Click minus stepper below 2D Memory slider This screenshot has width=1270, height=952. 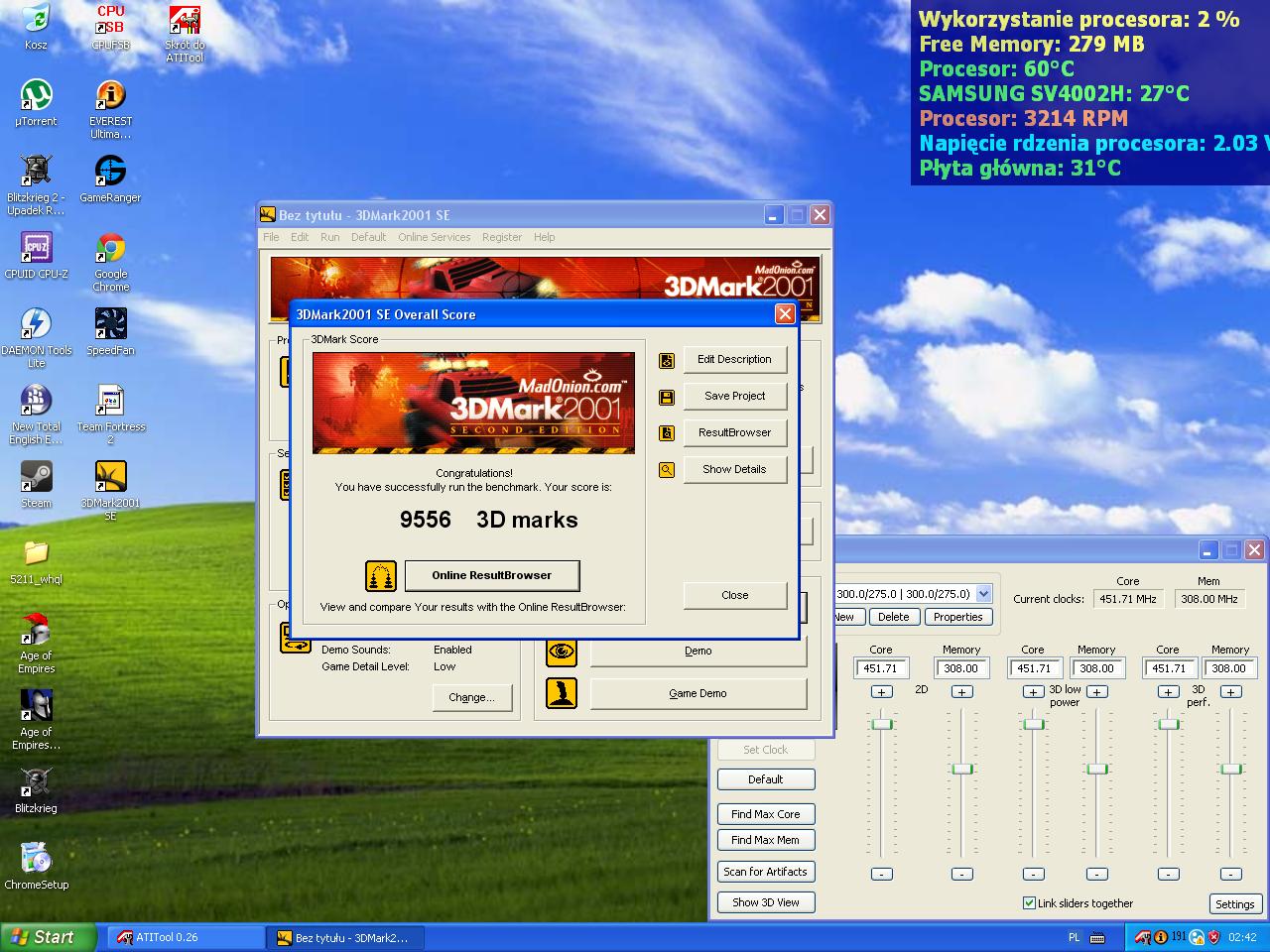962,874
